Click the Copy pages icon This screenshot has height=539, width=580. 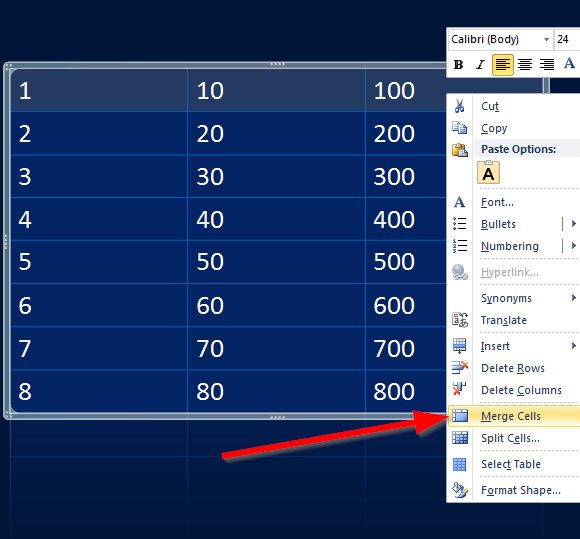click(459, 128)
